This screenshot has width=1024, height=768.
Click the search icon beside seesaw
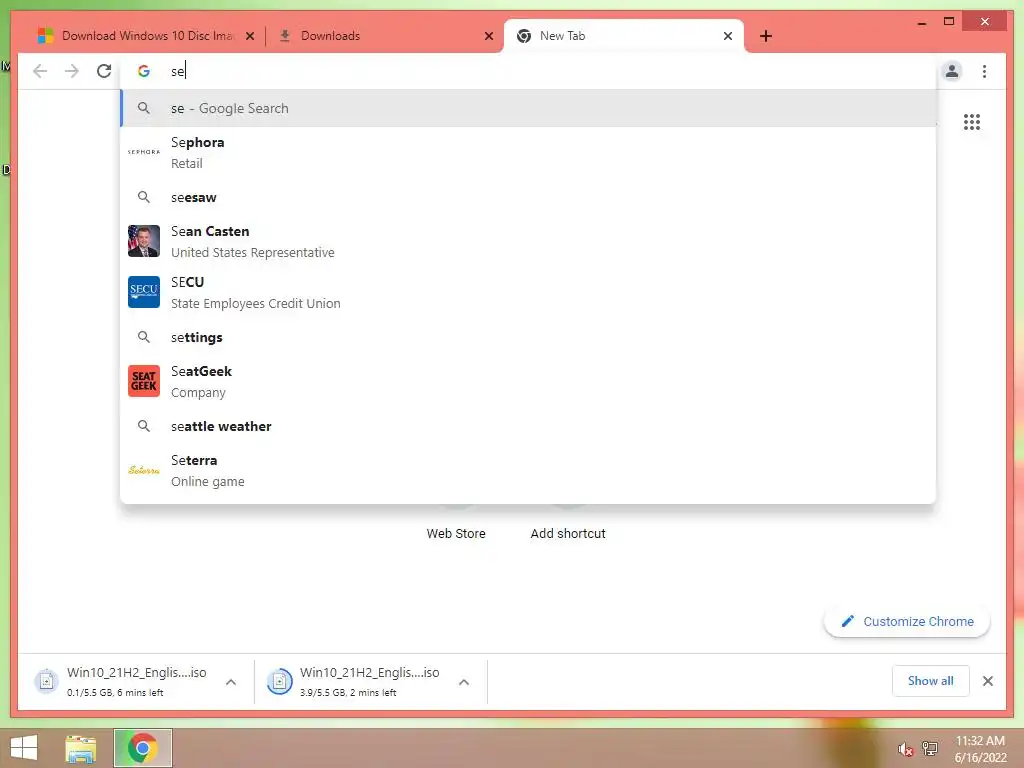click(x=144, y=197)
